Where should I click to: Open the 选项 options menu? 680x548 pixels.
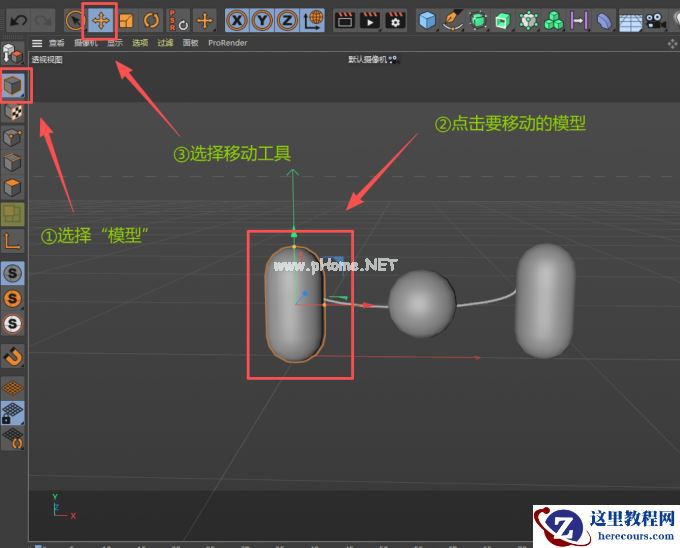(x=140, y=43)
